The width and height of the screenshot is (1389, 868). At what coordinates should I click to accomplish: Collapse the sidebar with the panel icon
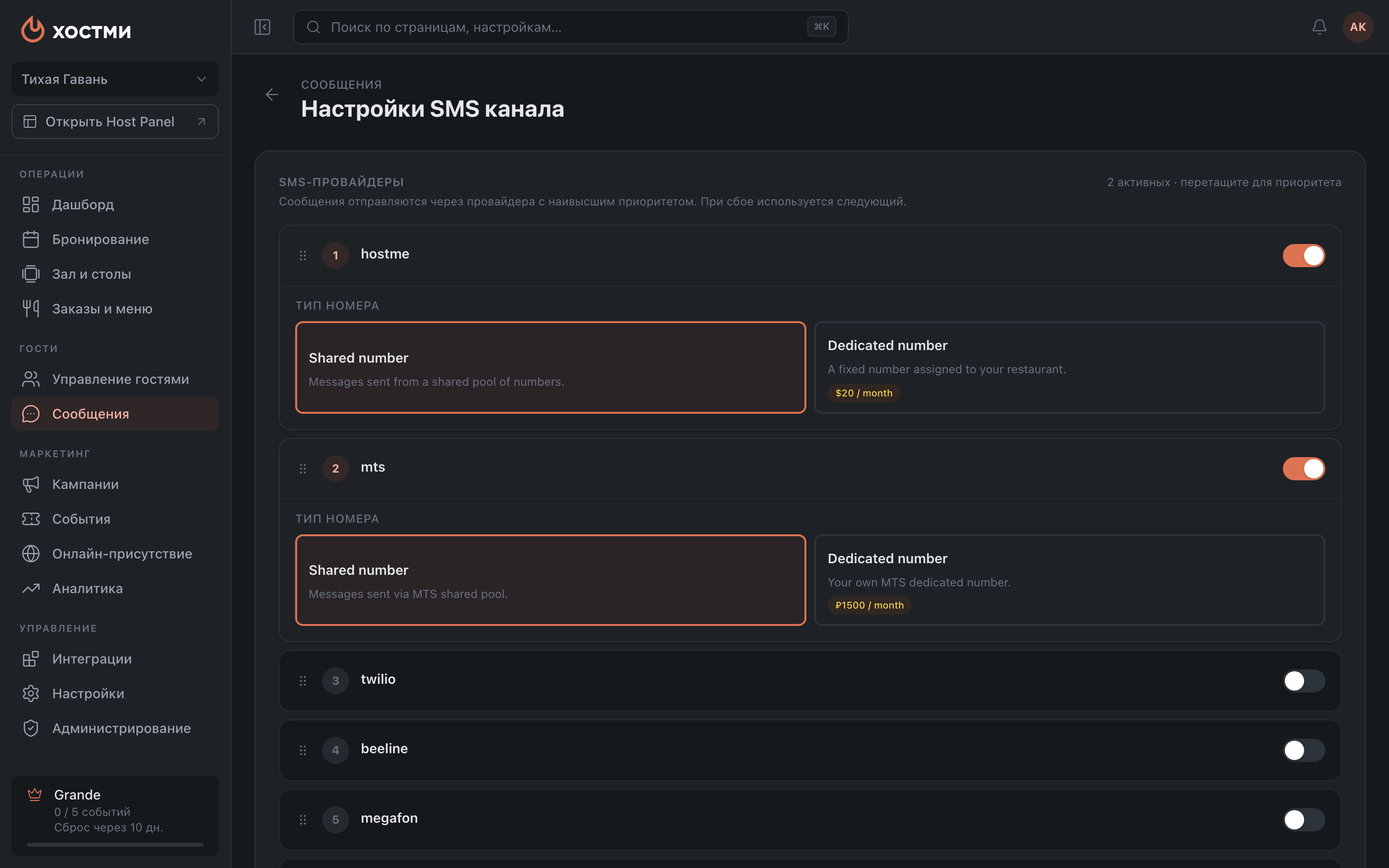pos(262,27)
